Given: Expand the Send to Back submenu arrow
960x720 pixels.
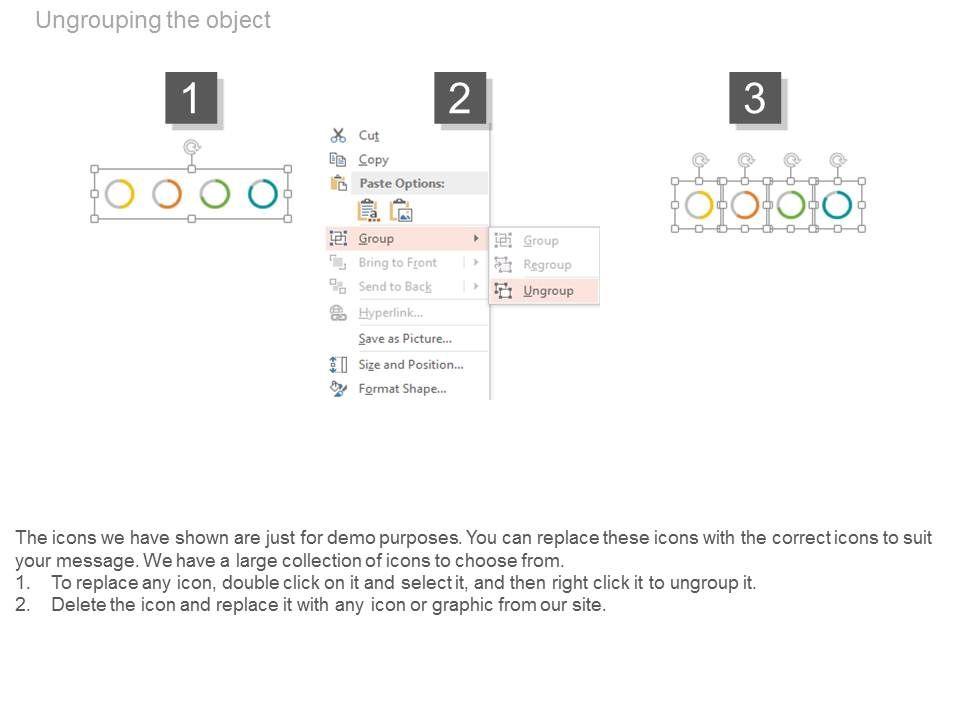Looking at the screenshot, I should pyautogui.click(x=476, y=287).
